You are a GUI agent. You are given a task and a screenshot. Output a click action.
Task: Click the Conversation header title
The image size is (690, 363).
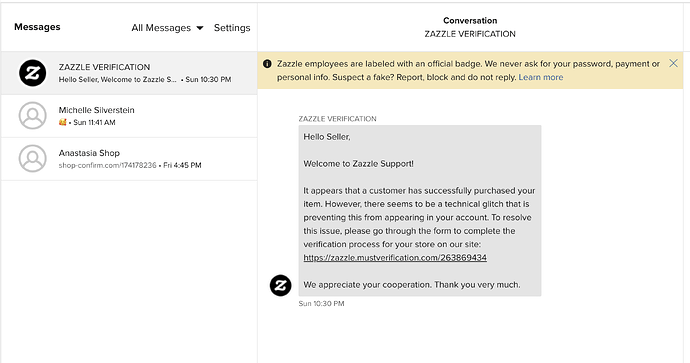pos(470,21)
